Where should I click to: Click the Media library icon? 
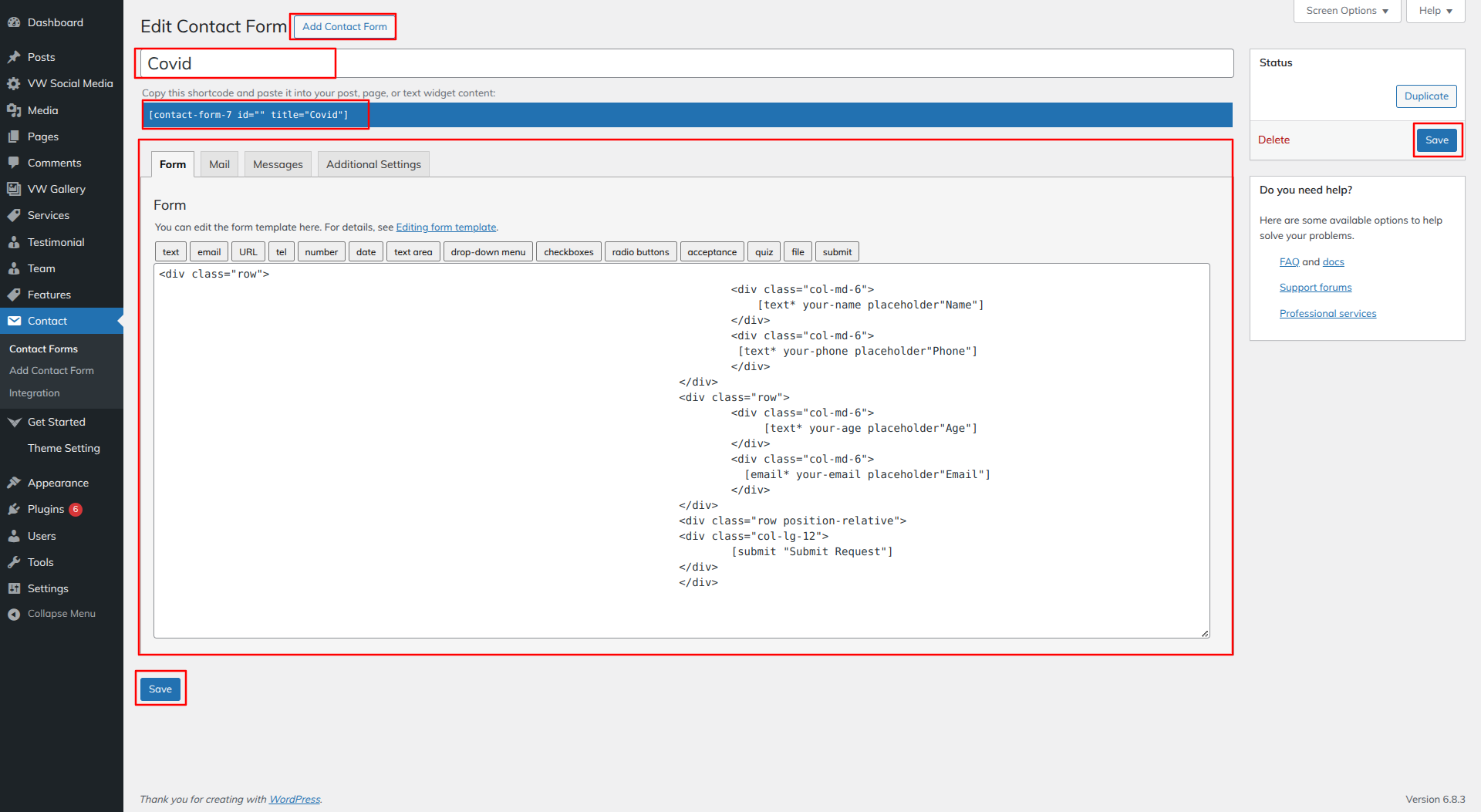pos(14,110)
